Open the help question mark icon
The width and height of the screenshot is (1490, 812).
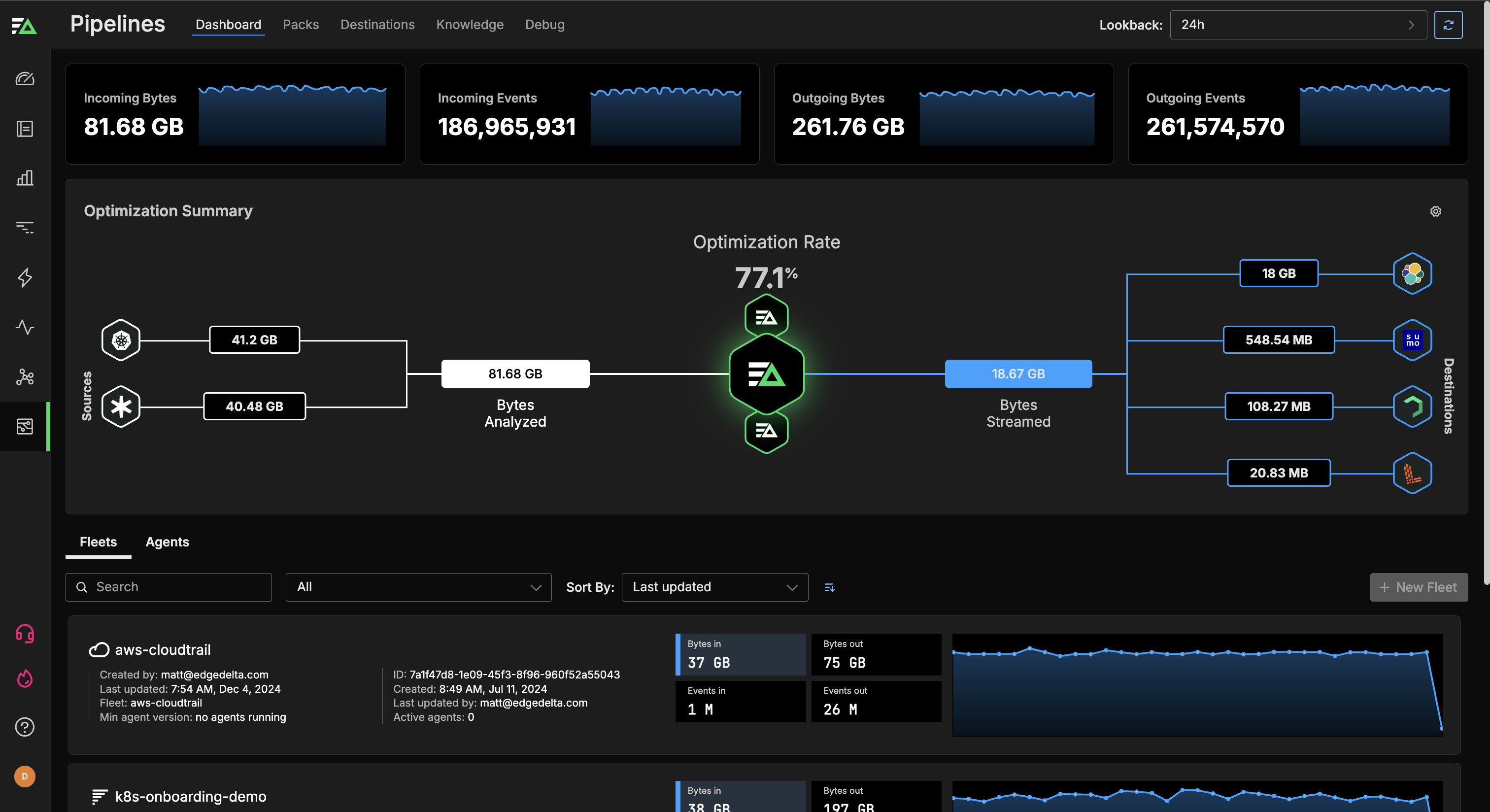click(x=24, y=727)
